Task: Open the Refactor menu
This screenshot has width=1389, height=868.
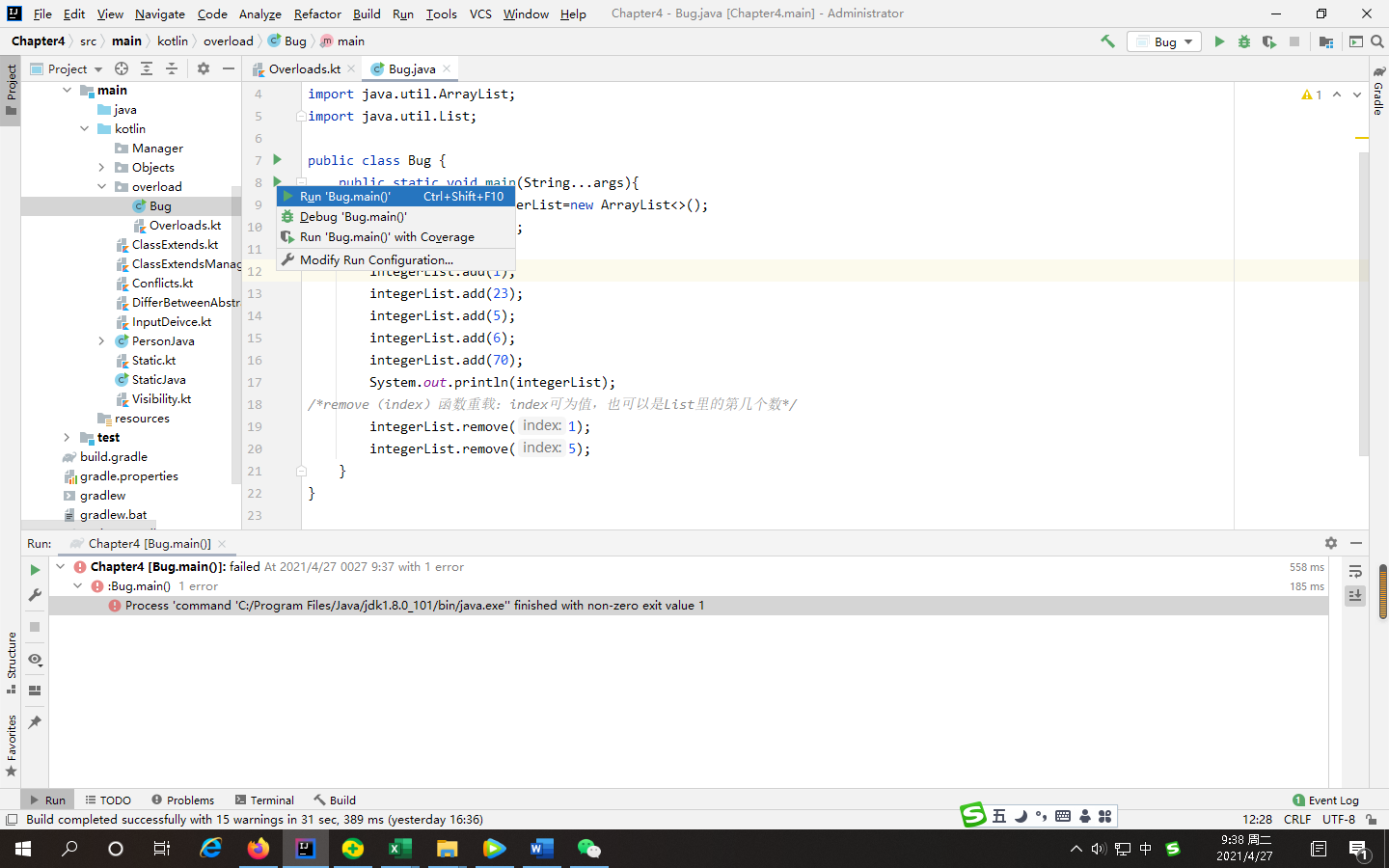Action: click(317, 14)
